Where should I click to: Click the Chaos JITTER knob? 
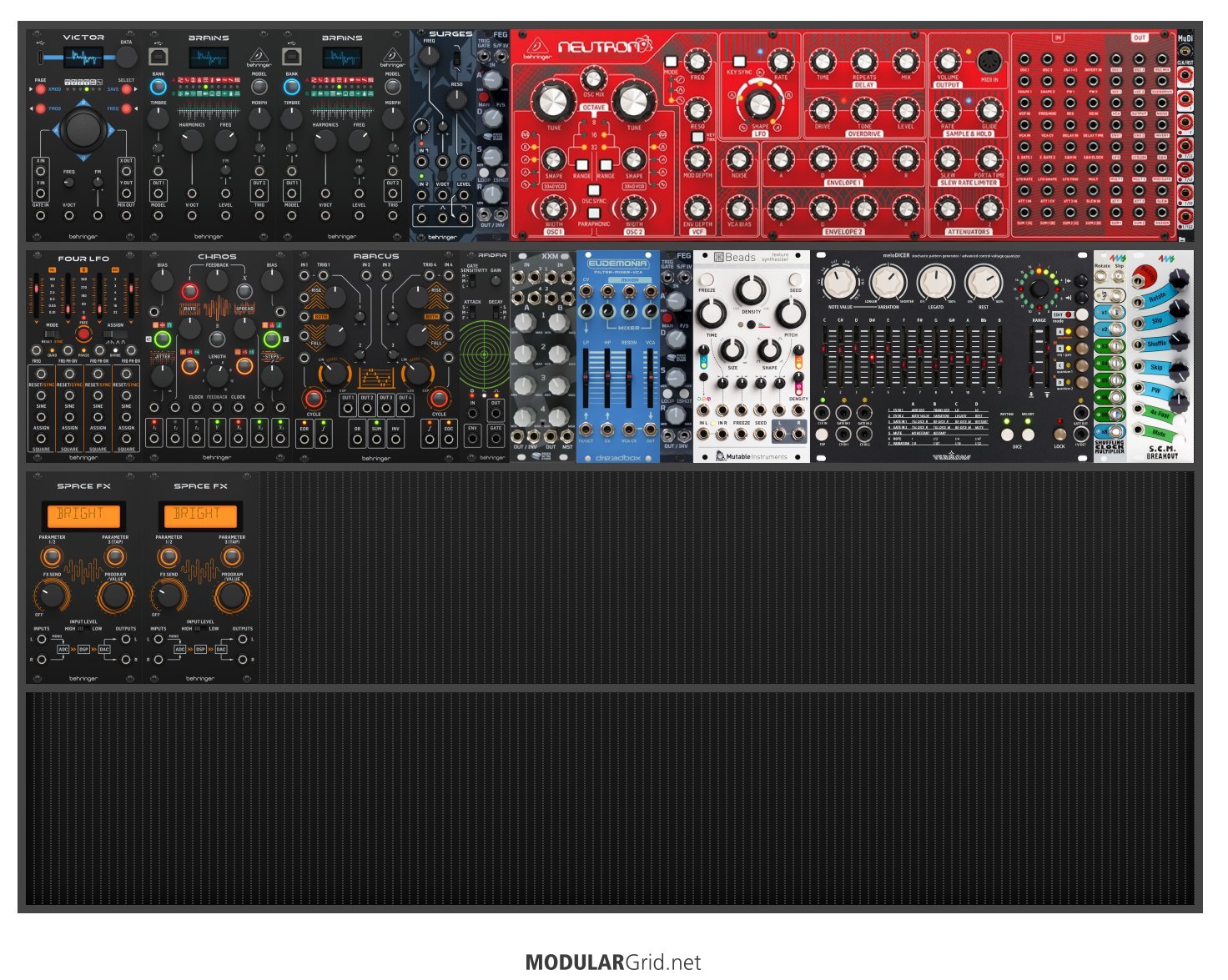[x=163, y=374]
